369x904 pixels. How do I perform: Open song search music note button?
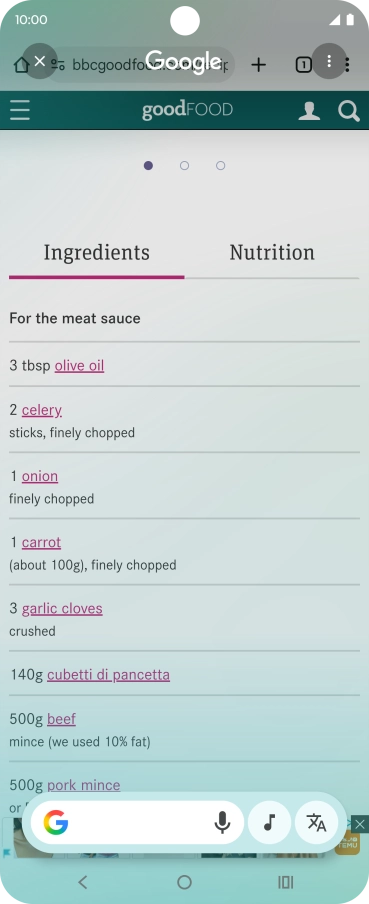point(269,822)
